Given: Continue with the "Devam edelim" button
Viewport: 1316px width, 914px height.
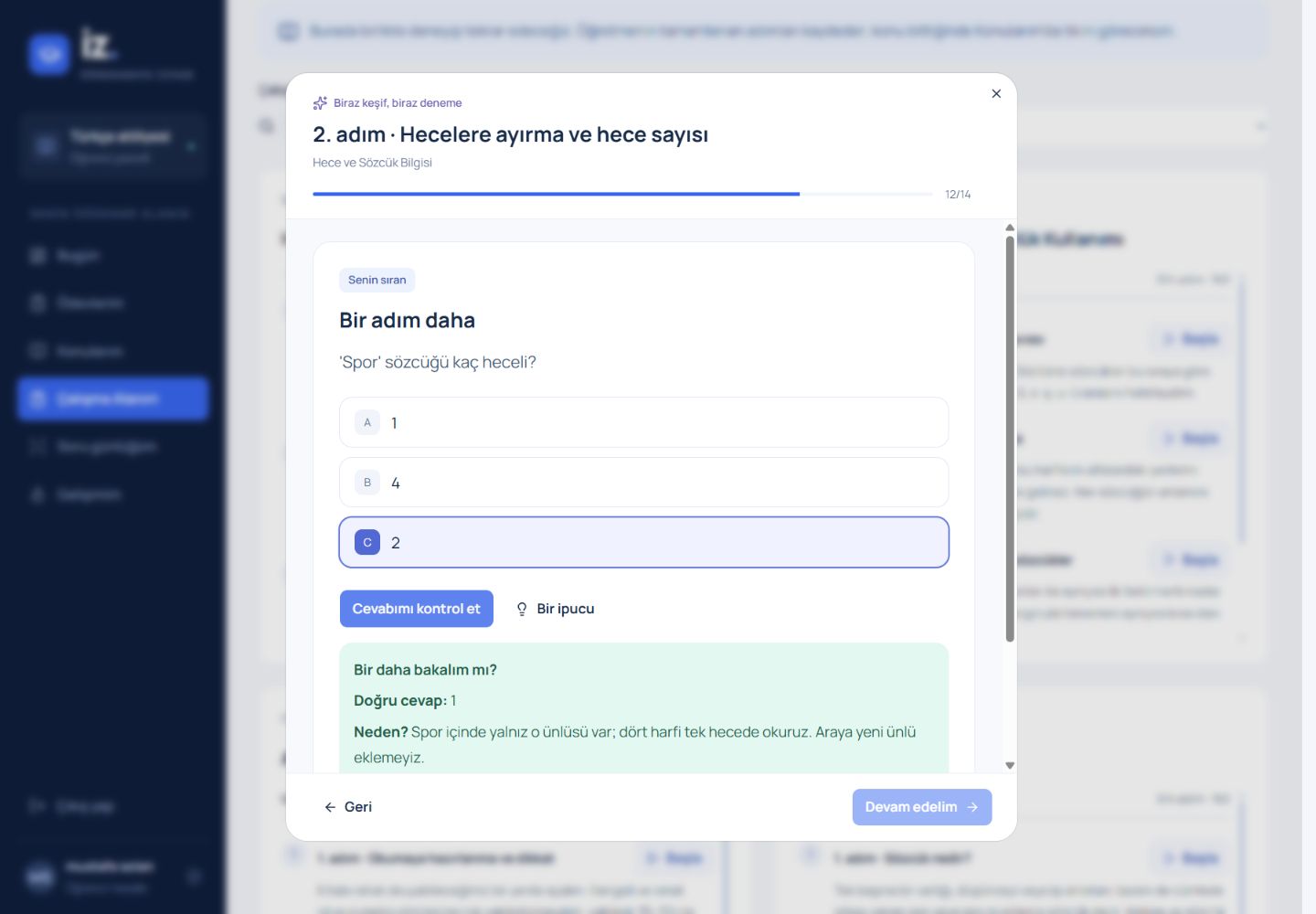Looking at the screenshot, I should [922, 807].
